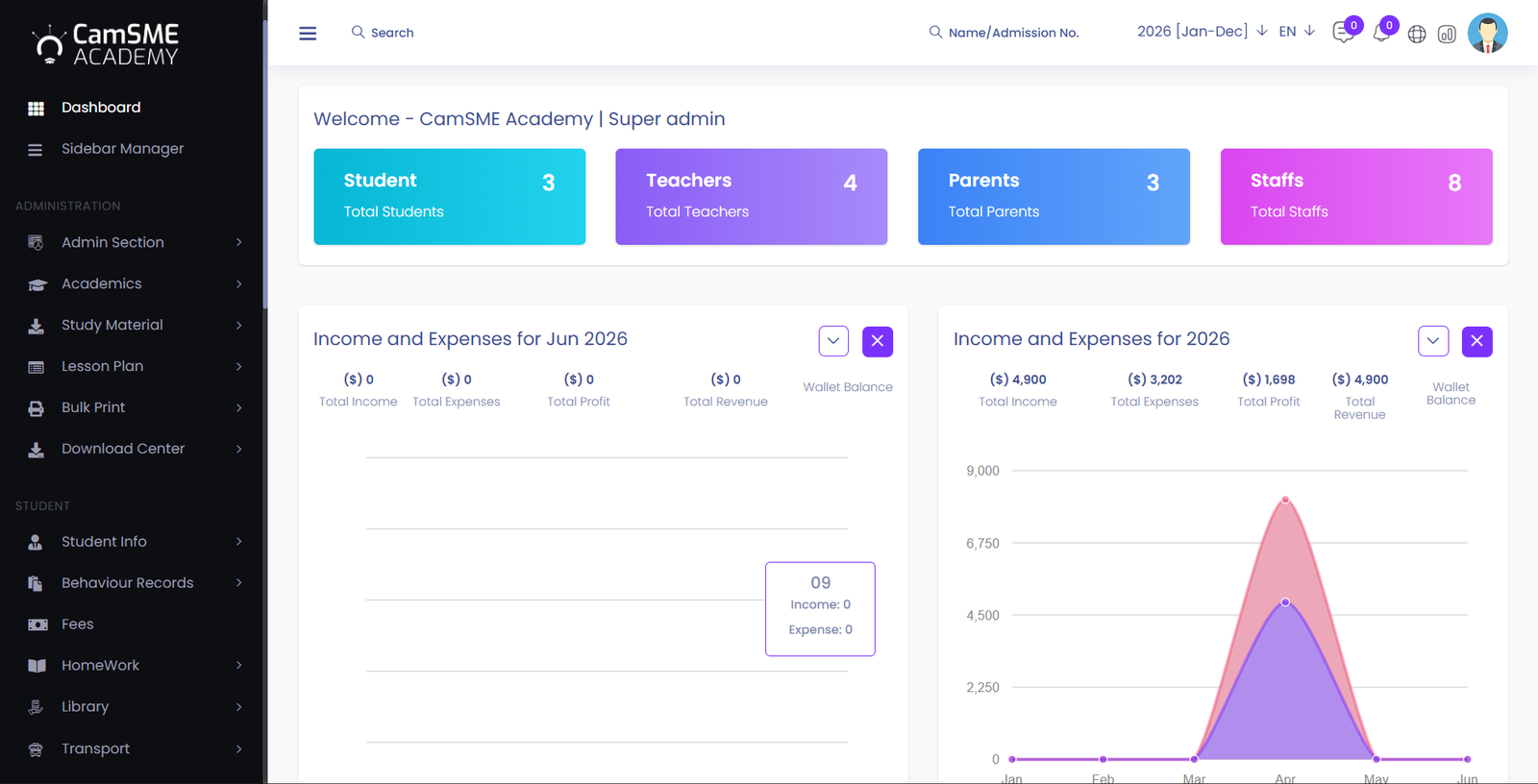Open the Student total students card
This screenshot has height=784, width=1538.
click(x=449, y=196)
